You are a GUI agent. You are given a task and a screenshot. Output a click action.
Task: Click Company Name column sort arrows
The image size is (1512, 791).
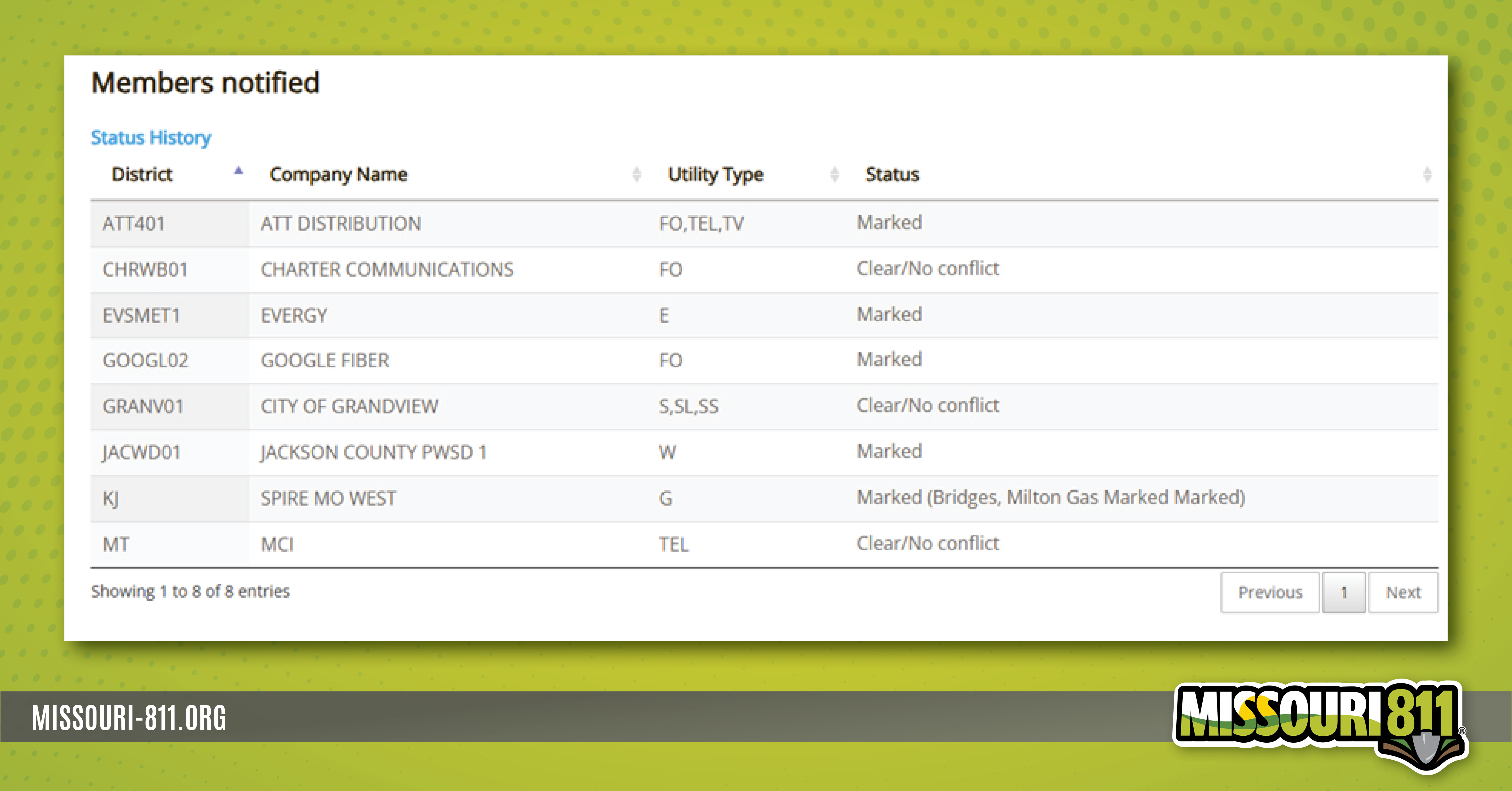636,174
